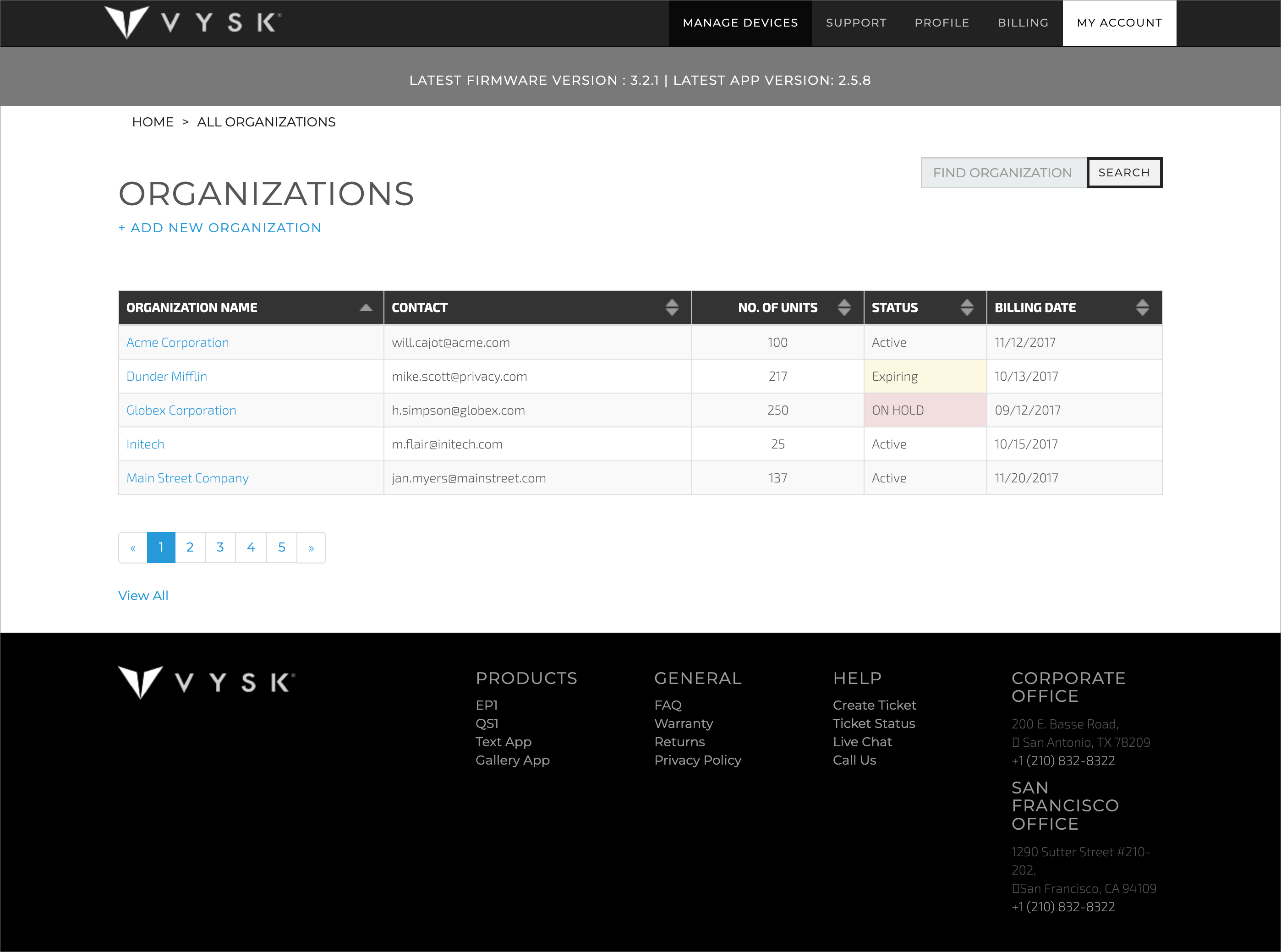Open Globex Corporation organization
Screen dimensions: 1281x952
click(181, 410)
